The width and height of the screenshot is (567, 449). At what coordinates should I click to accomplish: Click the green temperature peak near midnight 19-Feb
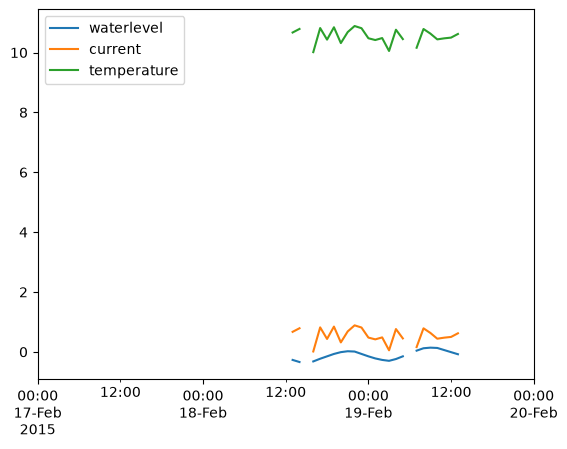[355, 26]
